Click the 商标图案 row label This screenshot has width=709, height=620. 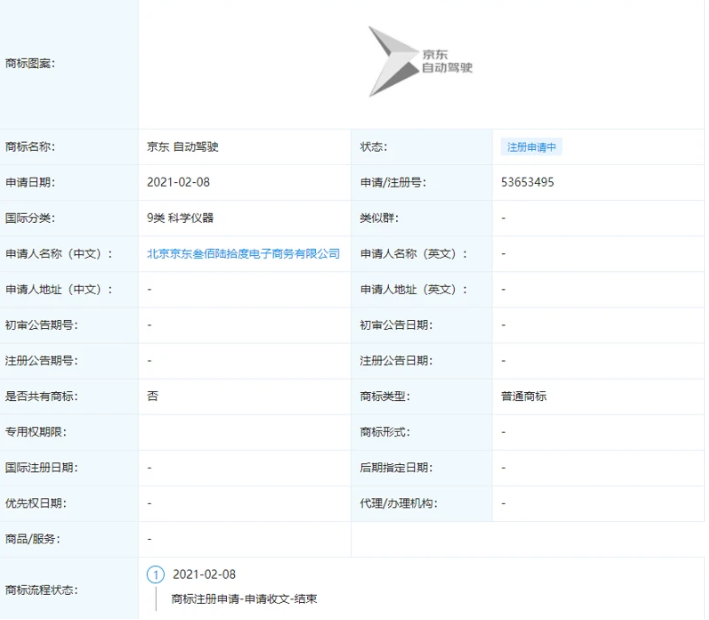coord(30,64)
